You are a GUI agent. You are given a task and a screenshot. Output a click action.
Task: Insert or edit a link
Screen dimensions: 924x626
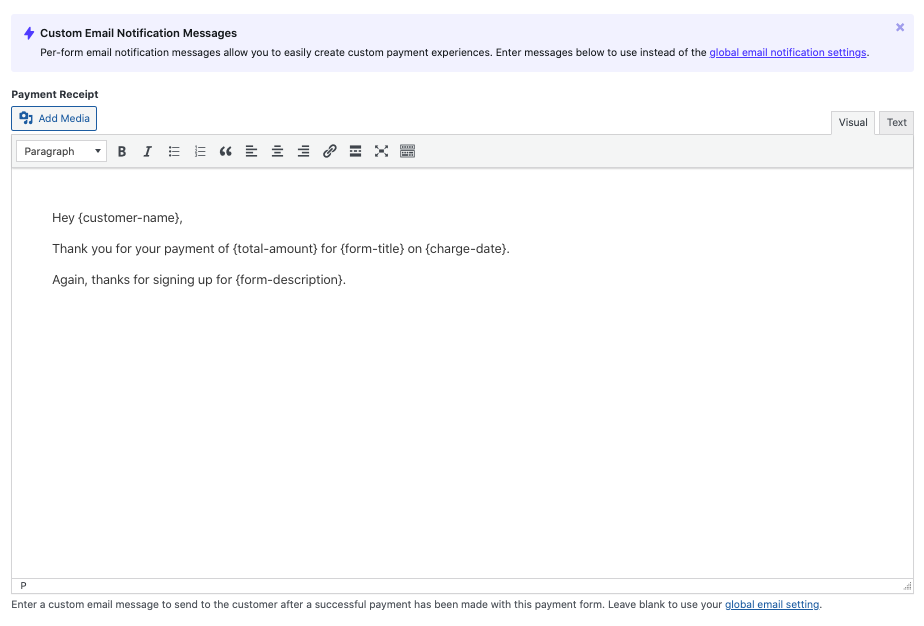329,152
